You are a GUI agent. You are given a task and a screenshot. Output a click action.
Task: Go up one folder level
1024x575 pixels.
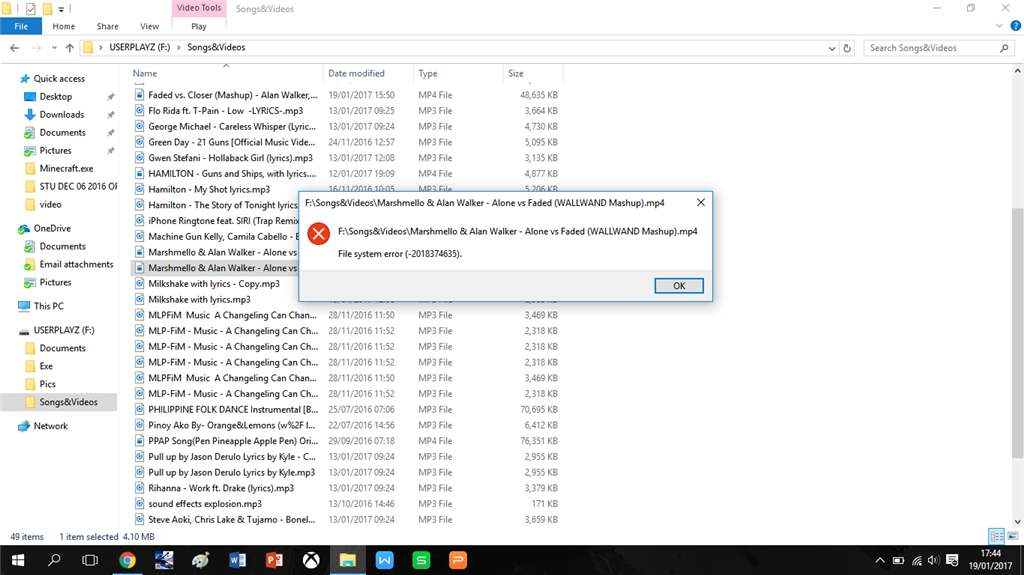pyautogui.click(x=69, y=48)
